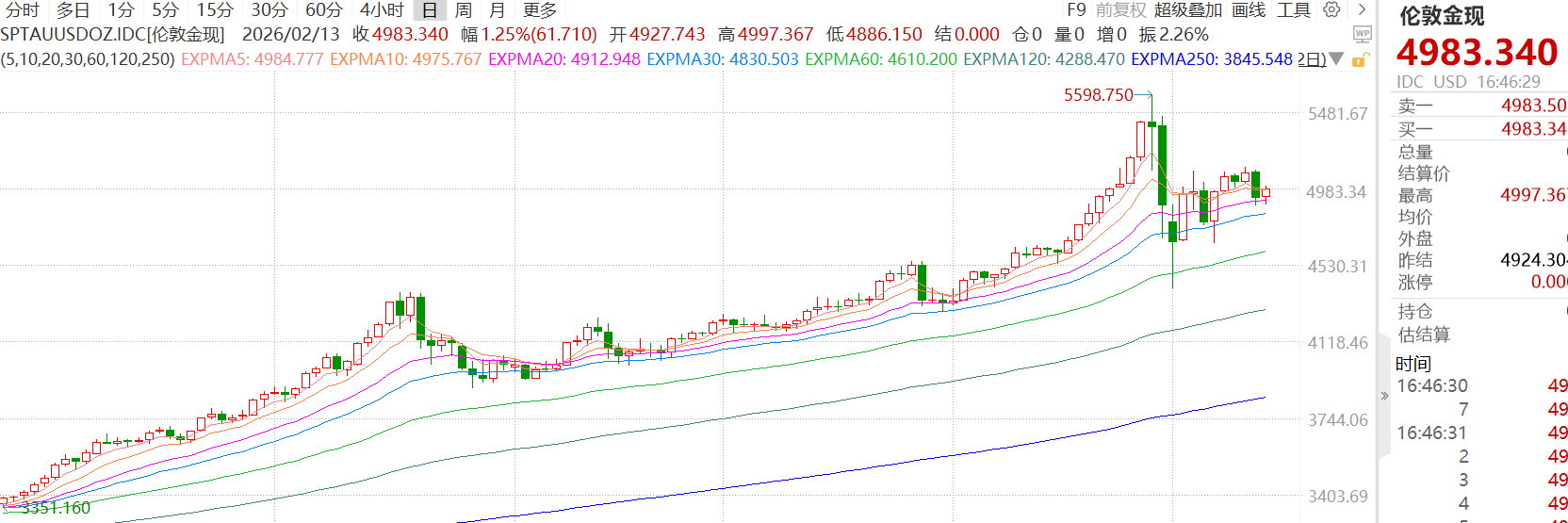Select the 周 weekly period tab
This screenshot has width=1568, height=523.
tap(464, 9)
